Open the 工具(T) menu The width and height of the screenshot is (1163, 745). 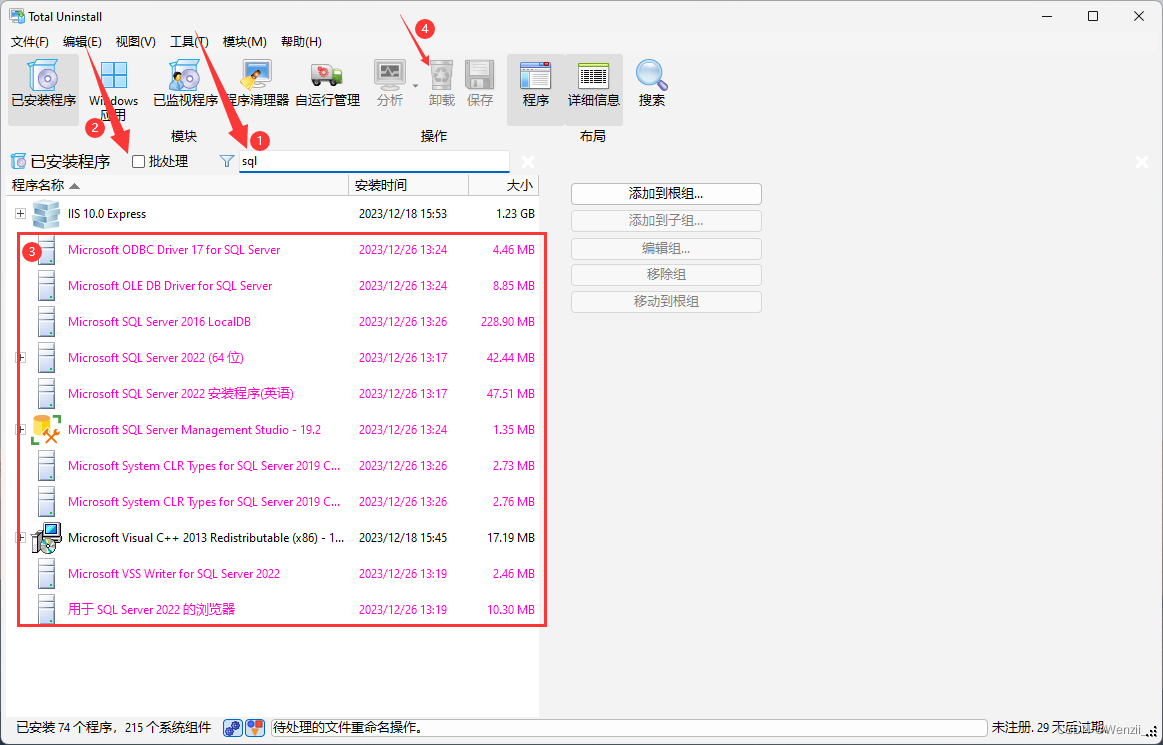[189, 42]
